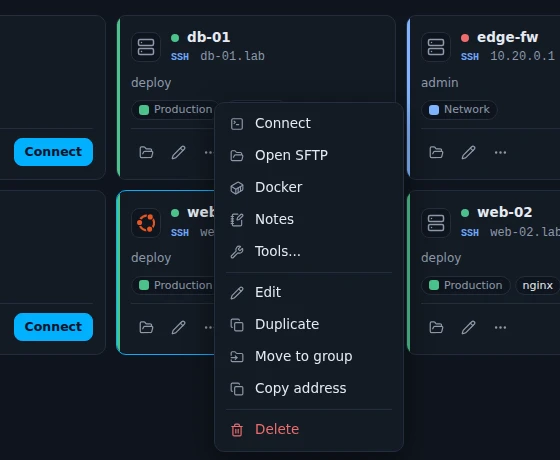Choose Move to group menu entry
The height and width of the screenshot is (460, 560).
[x=309, y=356]
